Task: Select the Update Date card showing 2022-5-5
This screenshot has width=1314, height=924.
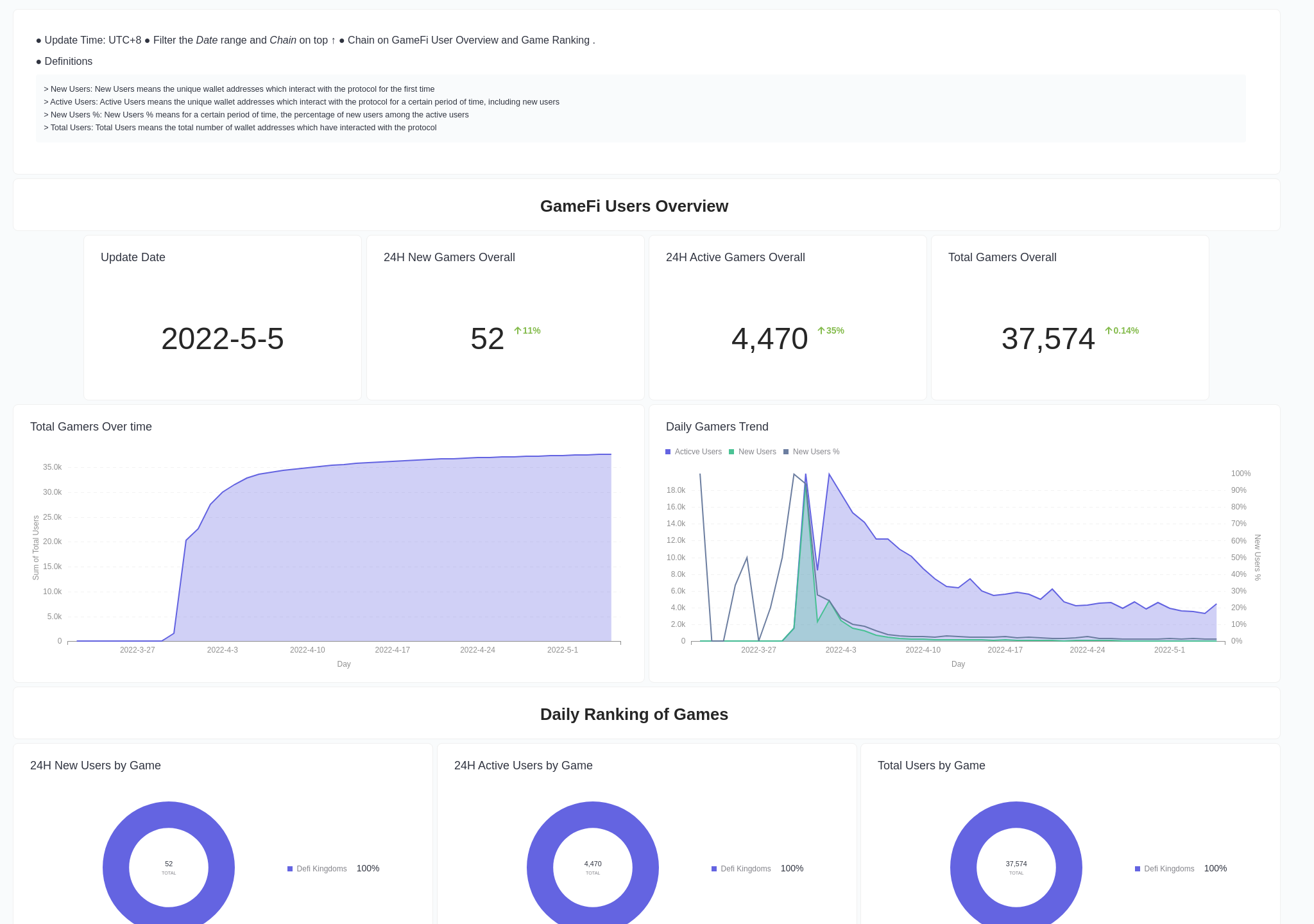Action: click(222, 318)
